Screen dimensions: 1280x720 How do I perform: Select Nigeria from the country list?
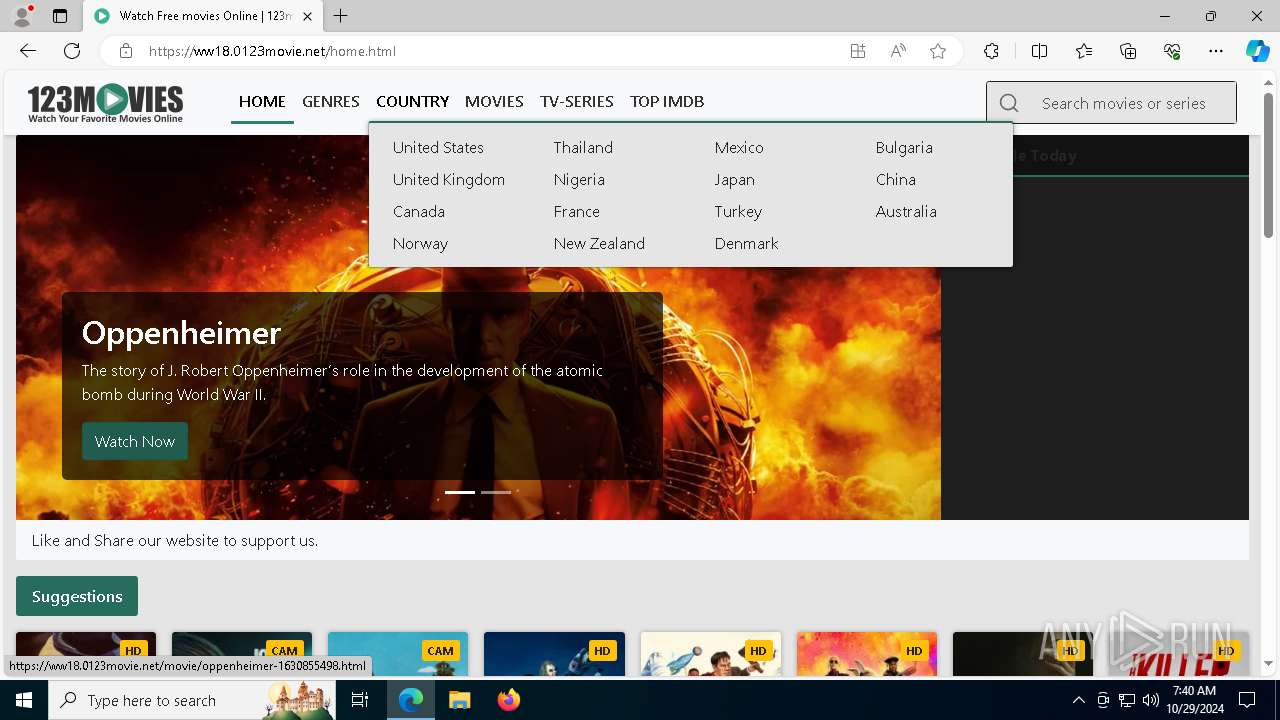coord(579,179)
